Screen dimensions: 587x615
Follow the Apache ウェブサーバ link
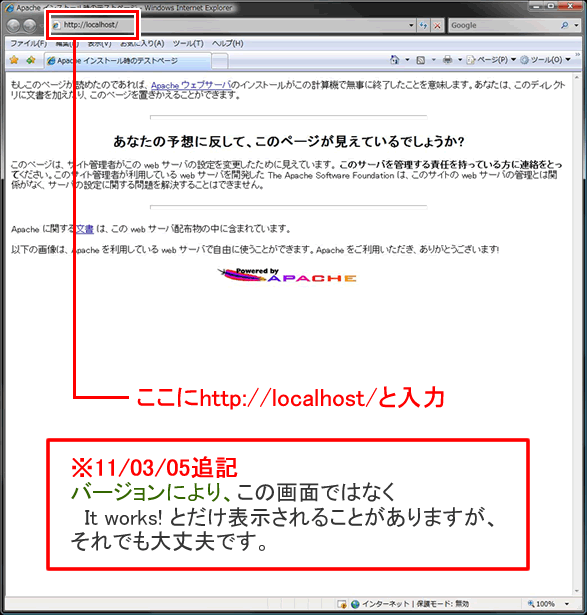(x=191, y=85)
